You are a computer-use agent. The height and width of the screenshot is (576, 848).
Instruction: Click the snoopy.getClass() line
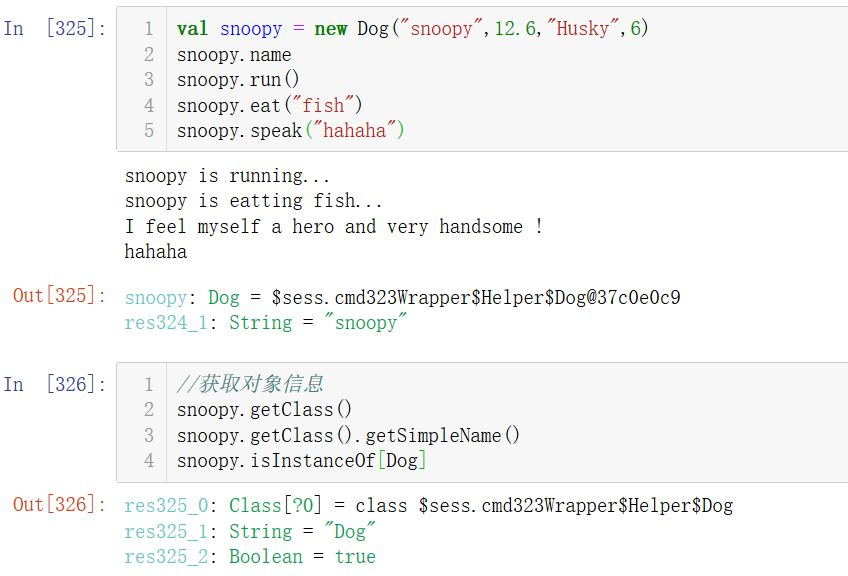(264, 409)
